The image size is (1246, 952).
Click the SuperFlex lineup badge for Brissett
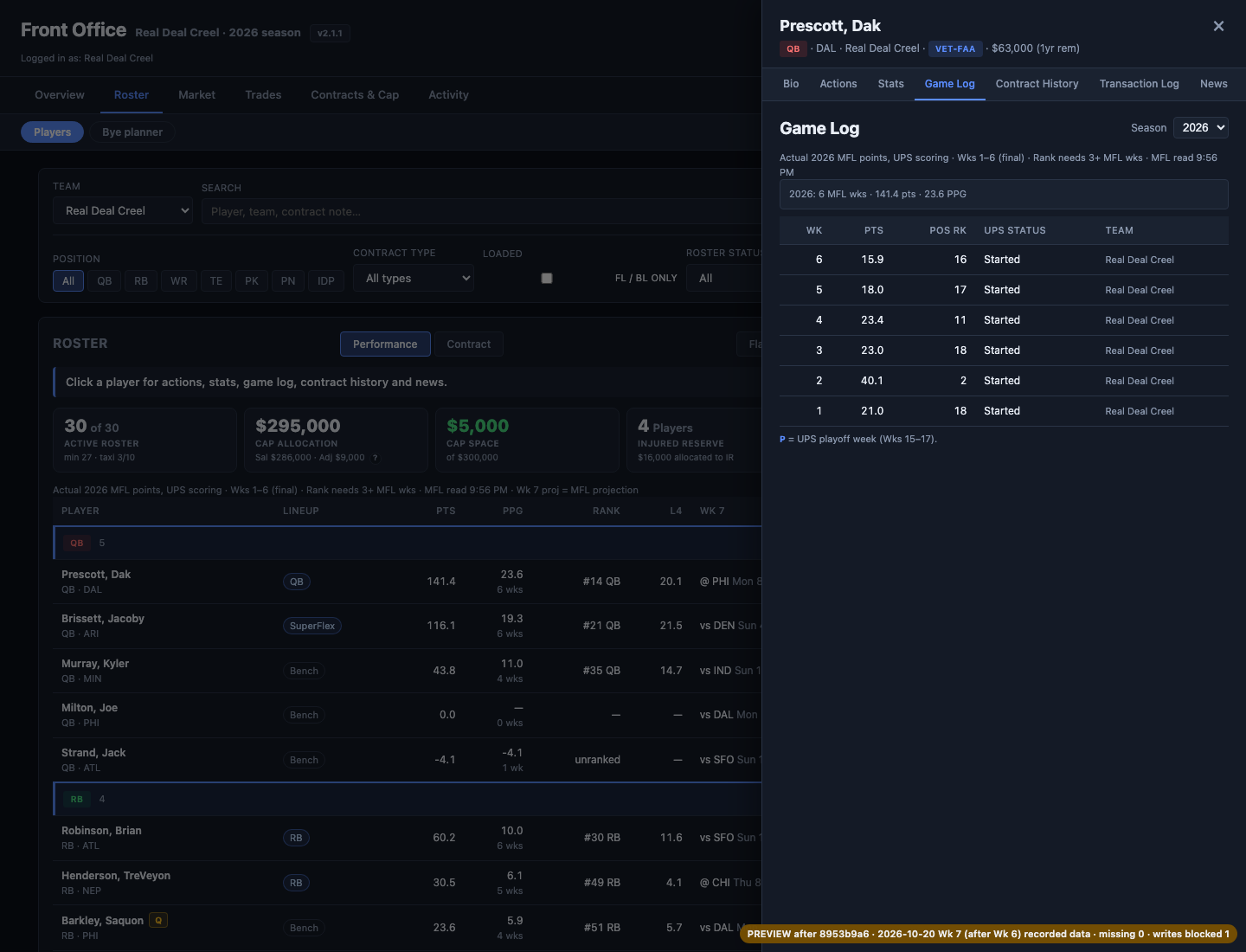(x=312, y=626)
